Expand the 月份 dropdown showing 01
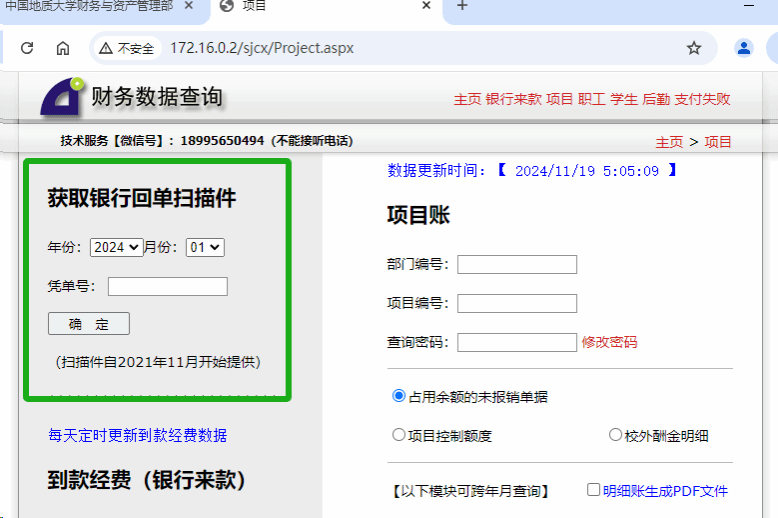The height and width of the screenshot is (518, 778). (x=205, y=247)
